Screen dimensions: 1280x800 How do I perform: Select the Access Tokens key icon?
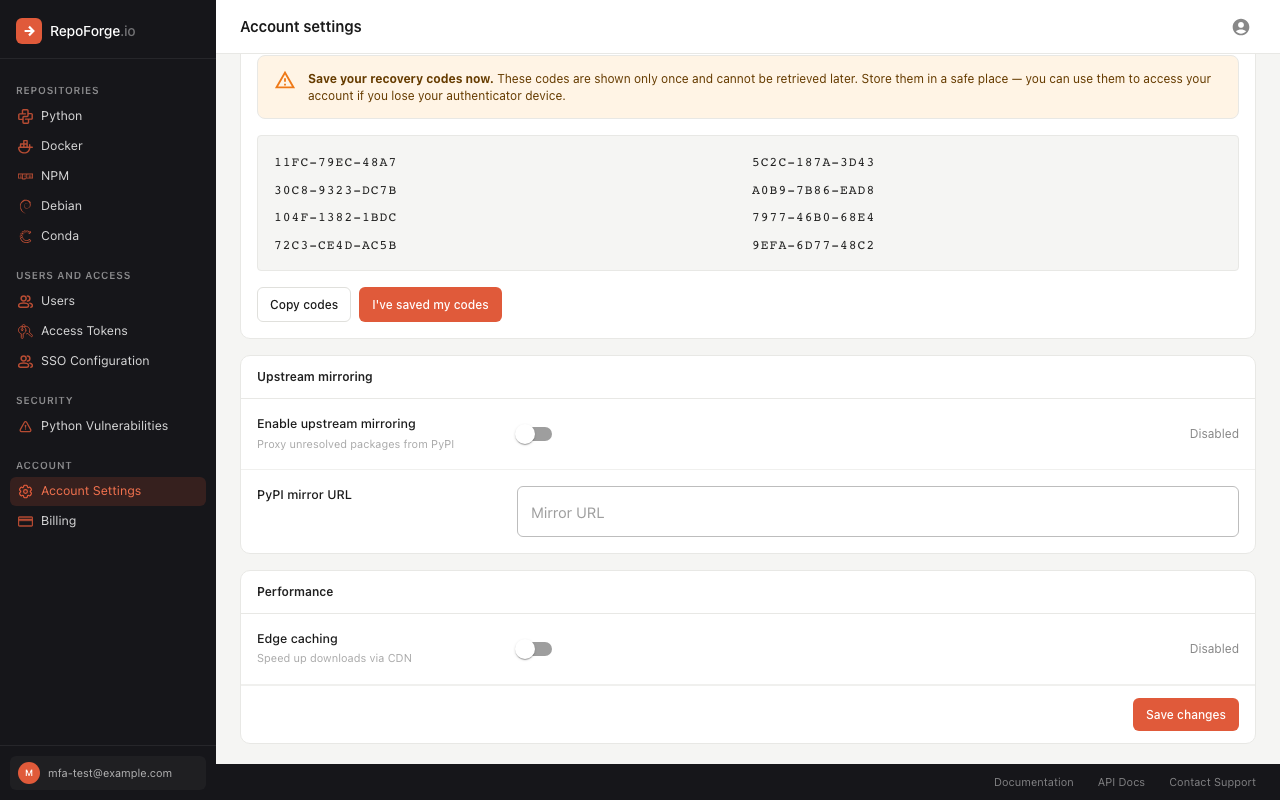[x=25, y=330]
